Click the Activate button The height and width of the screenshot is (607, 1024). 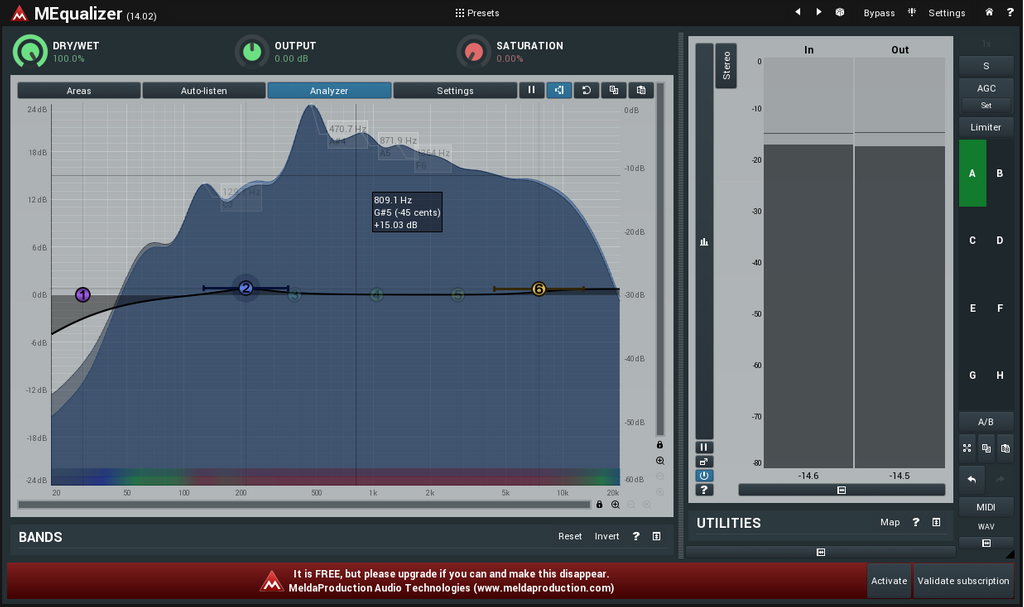(x=889, y=581)
